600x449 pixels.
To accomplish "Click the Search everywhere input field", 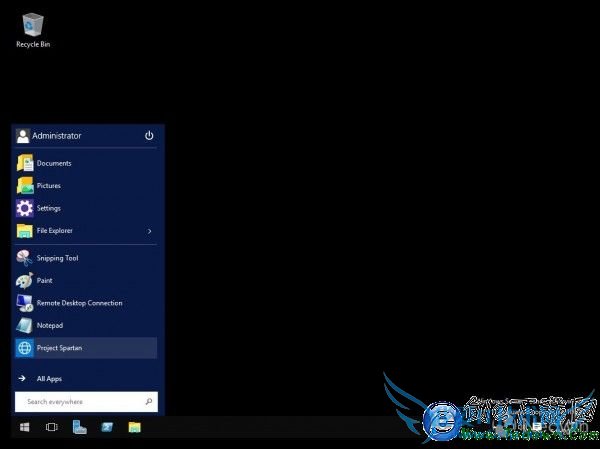I will pyautogui.click(x=86, y=402).
